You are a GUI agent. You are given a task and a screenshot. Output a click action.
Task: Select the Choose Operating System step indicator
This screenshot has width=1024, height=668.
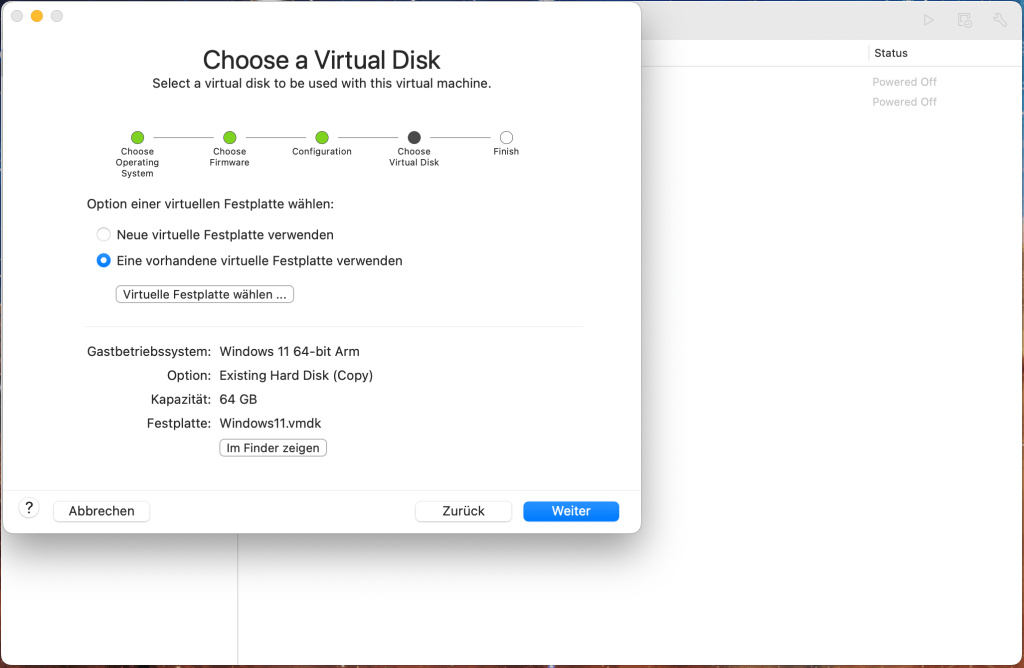[137, 138]
